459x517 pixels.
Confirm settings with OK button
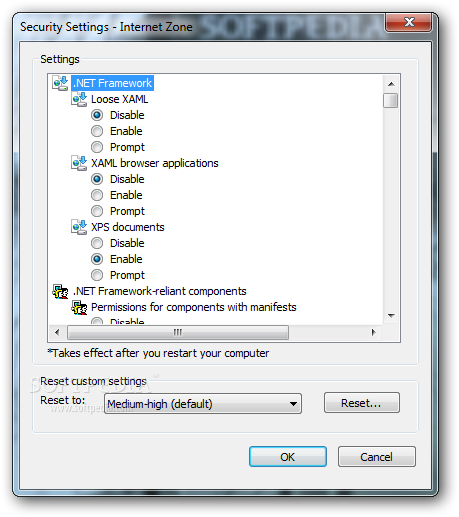click(288, 457)
